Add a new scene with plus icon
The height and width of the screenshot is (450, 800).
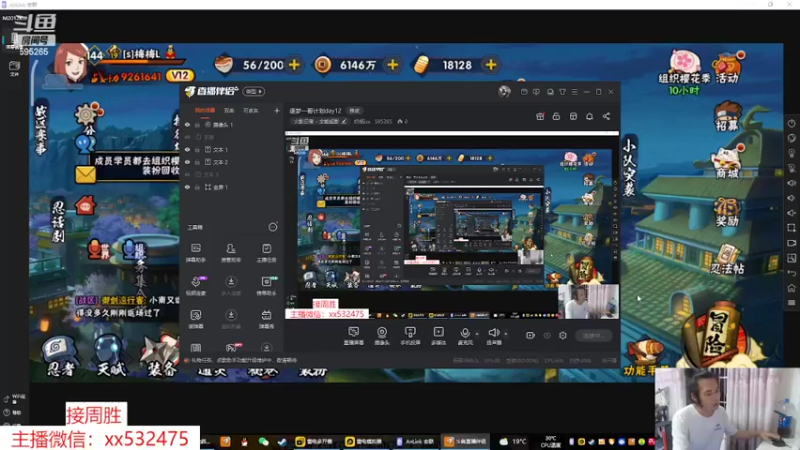[x=277, y=110]
